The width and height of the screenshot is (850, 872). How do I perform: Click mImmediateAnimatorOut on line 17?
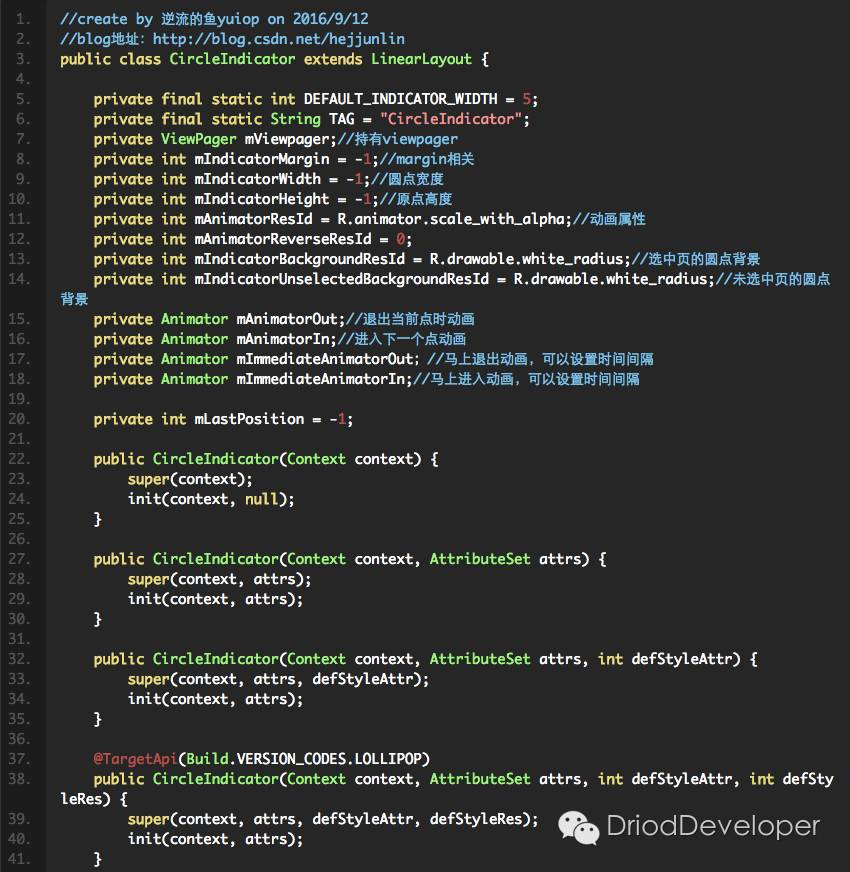(x=325, y=359)
